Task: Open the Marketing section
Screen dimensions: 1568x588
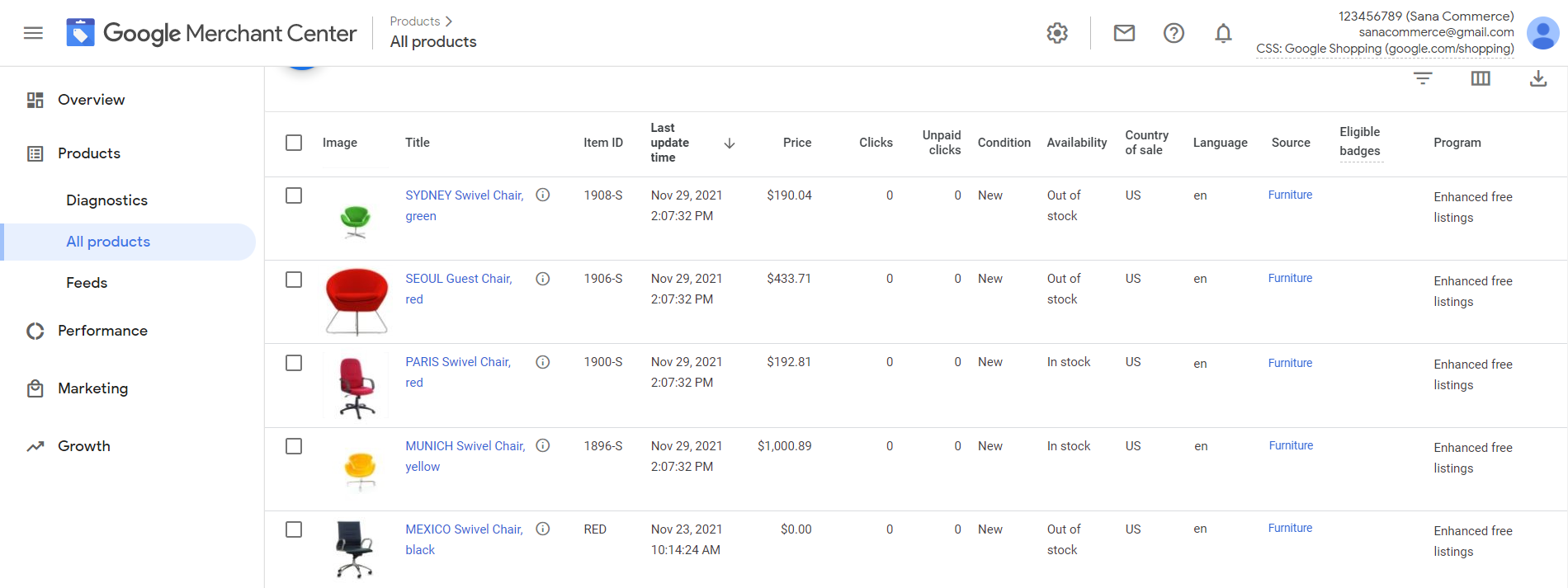Action: (x=92, y=388)
